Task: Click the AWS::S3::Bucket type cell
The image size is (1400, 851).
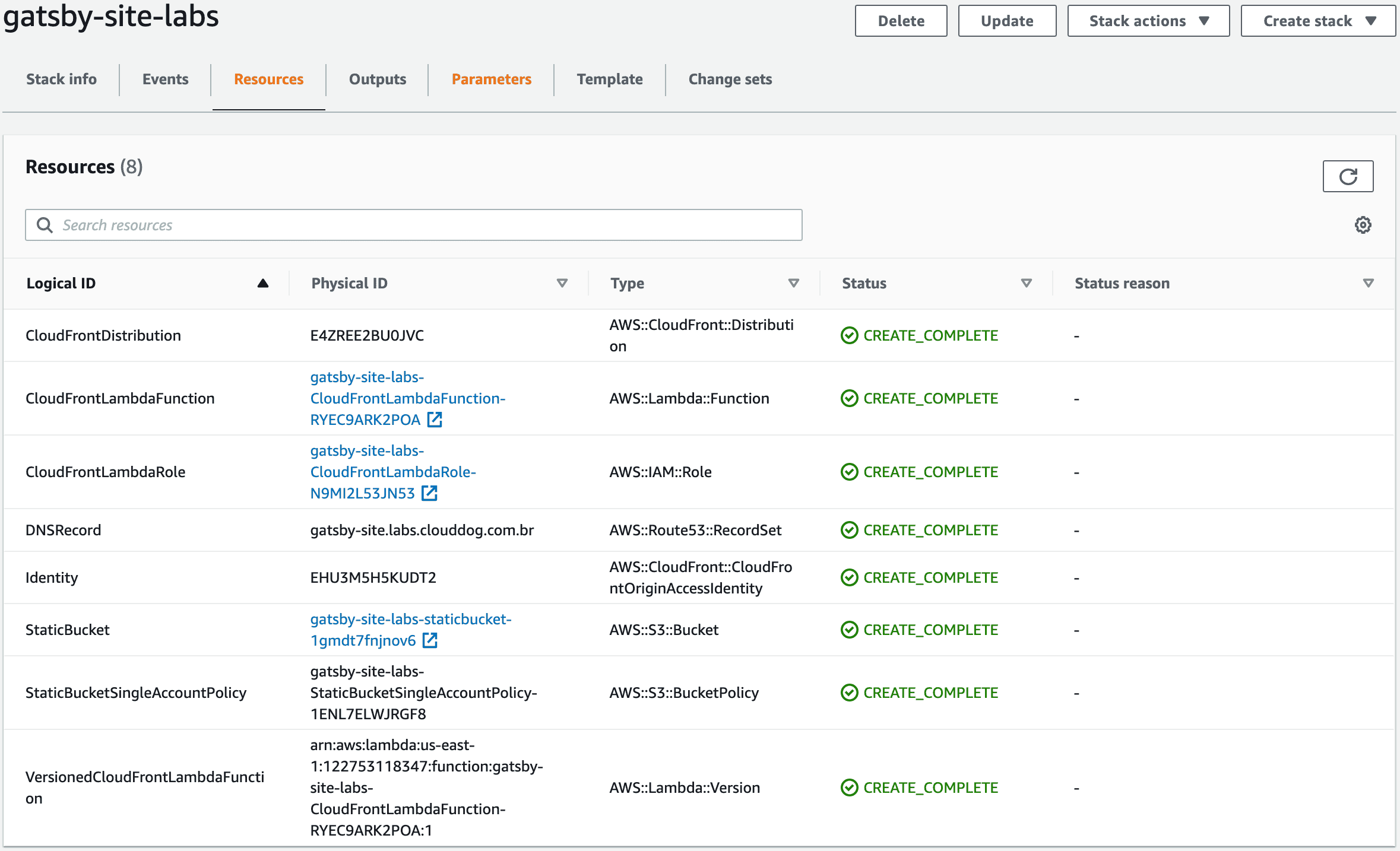Action: (x=664, y=630)
